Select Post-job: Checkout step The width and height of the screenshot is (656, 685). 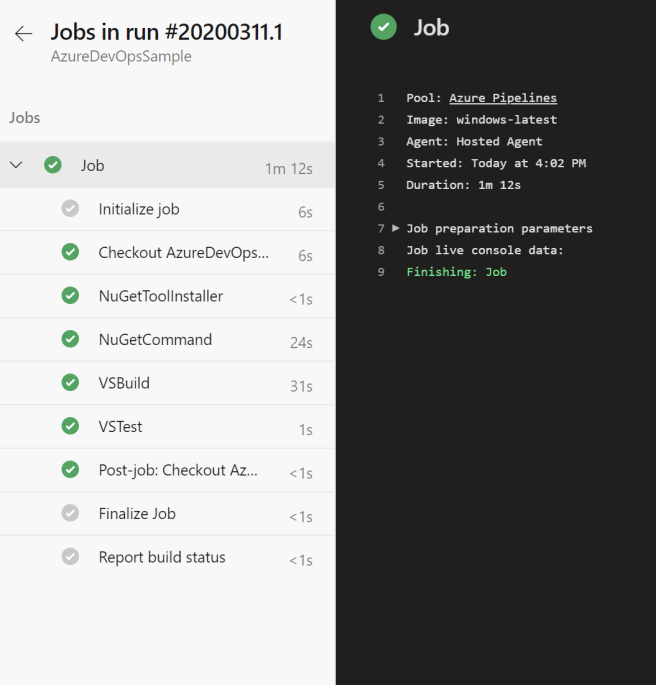[177, 470]
